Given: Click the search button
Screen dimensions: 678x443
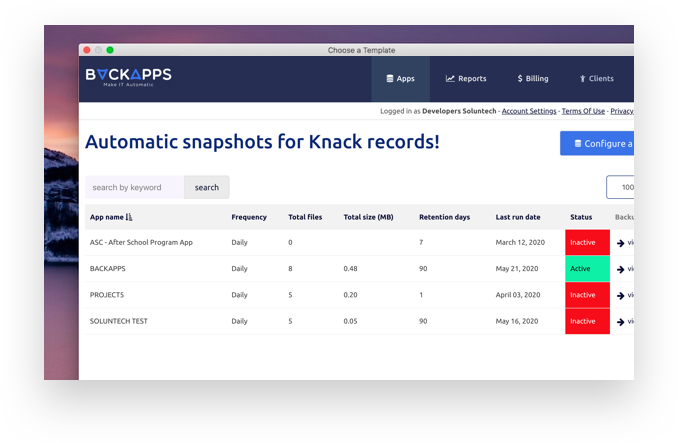Looking at the screenshot, I should click(x=207, y=188).
